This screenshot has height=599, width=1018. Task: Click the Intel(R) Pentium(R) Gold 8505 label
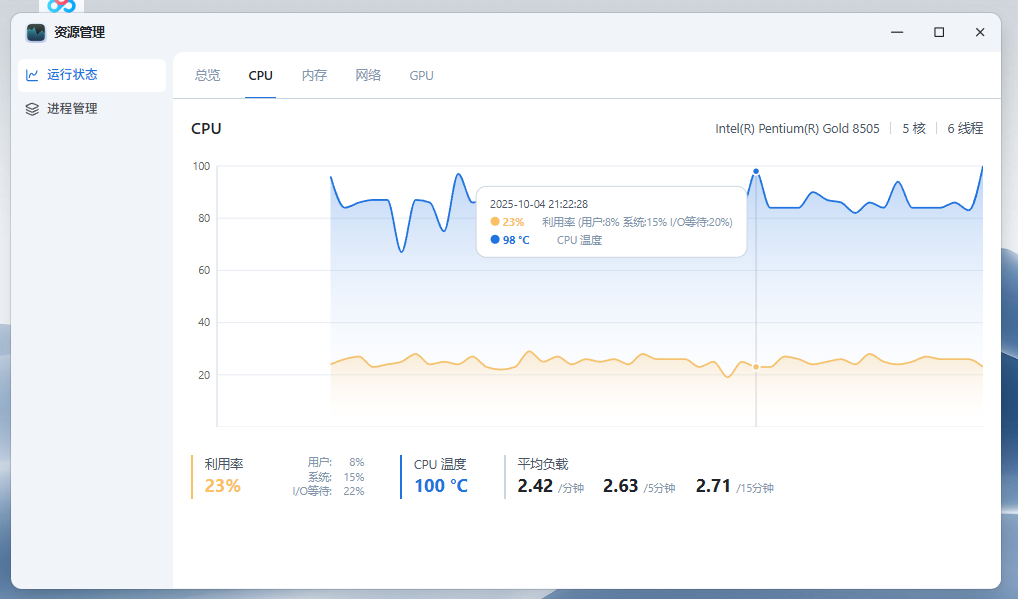(x=797, y=128)
